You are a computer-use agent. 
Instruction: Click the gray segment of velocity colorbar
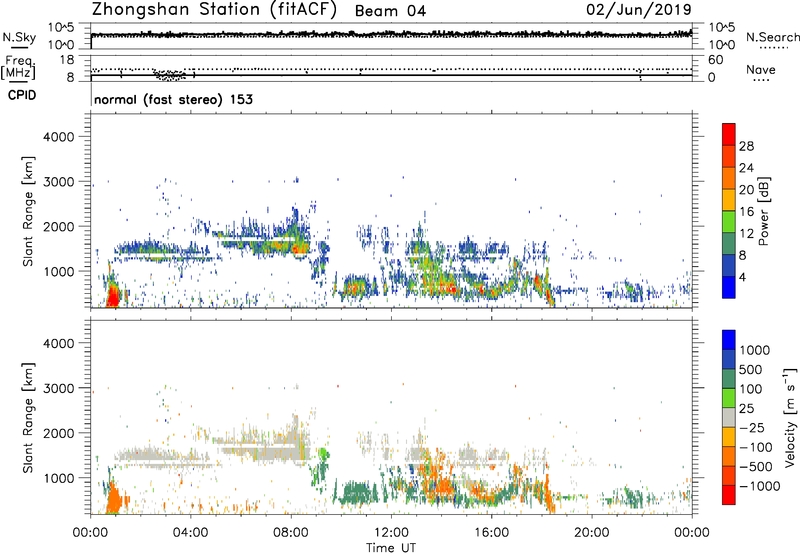coord(729,417)
